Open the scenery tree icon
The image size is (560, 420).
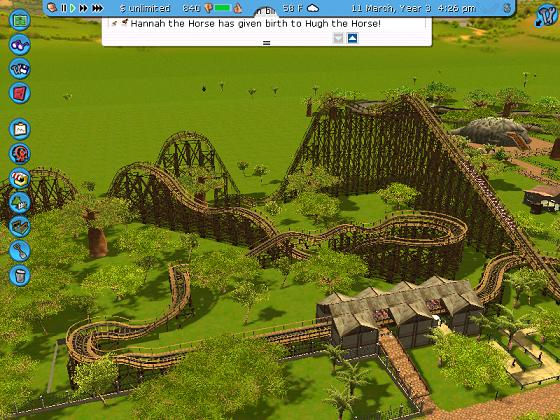coord(20,202)
